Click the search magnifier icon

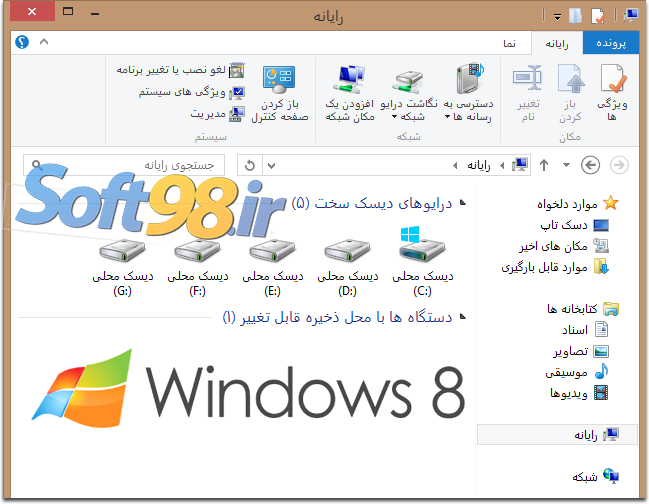pos(36,165)
